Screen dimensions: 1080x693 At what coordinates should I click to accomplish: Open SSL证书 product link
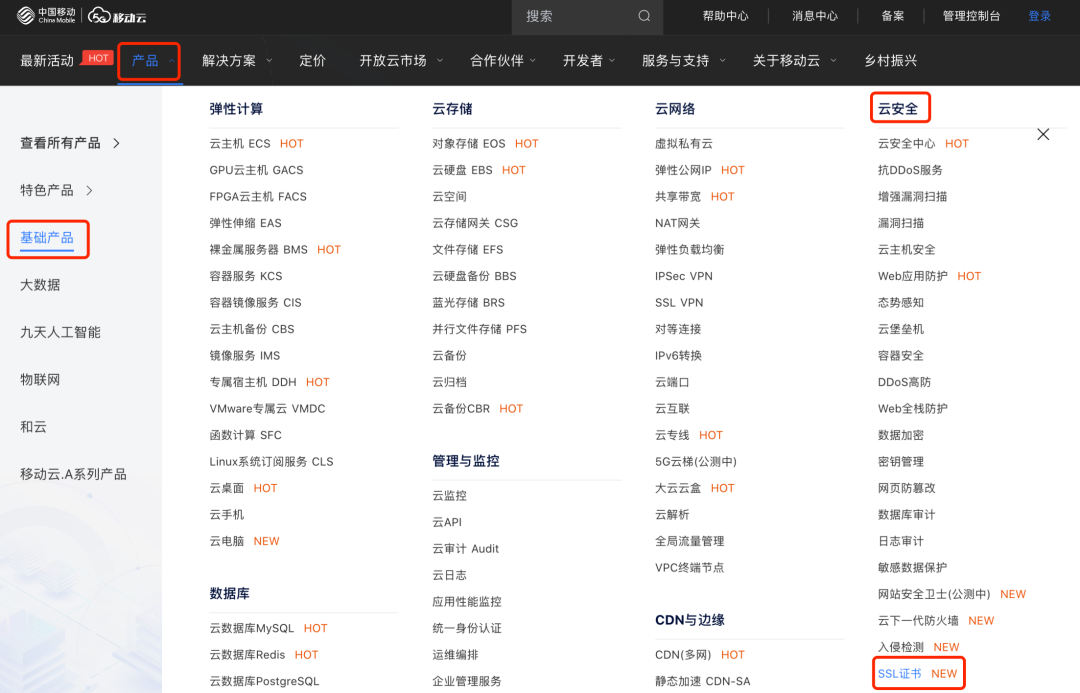coord(900,674)
